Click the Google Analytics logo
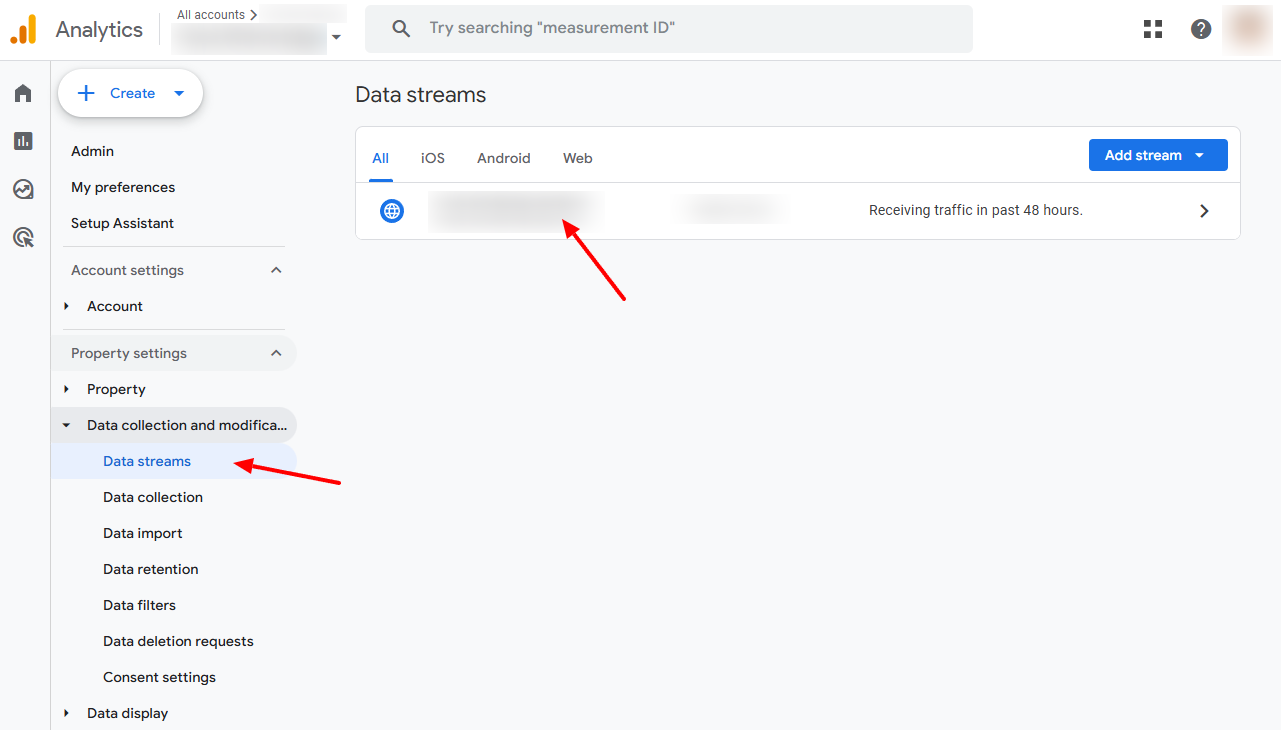This screenshot has height=730, width=1281. pos(23,29)
